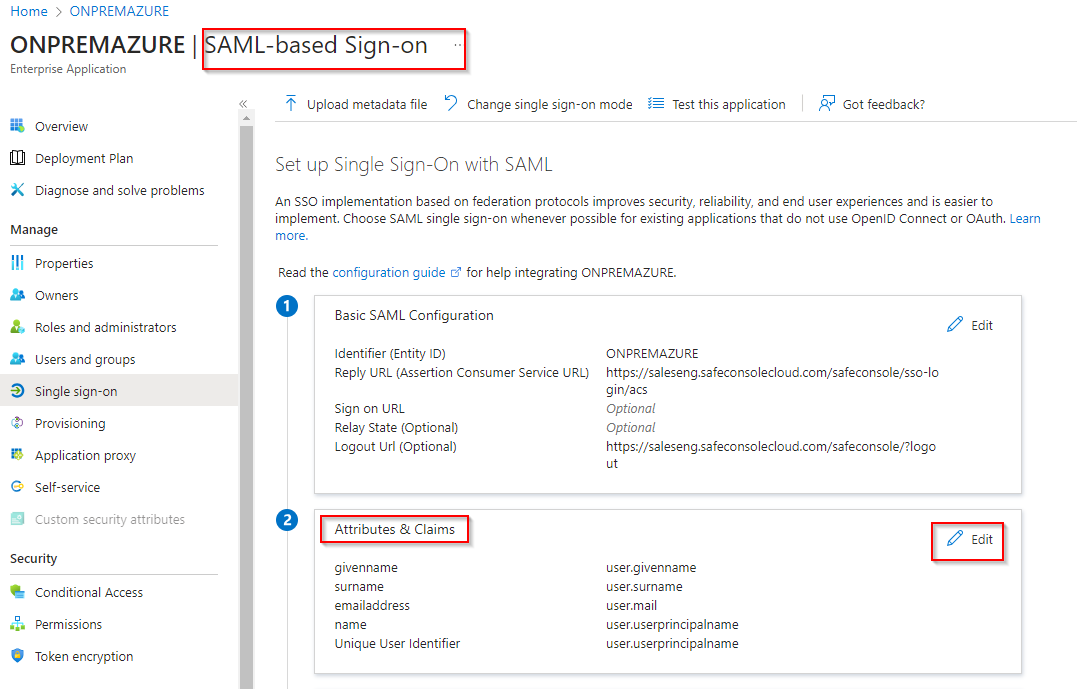This screenshot has height=689, width=1077.
Task: Click the sidebar scrollbar up arrow
Action: [246, 118]
